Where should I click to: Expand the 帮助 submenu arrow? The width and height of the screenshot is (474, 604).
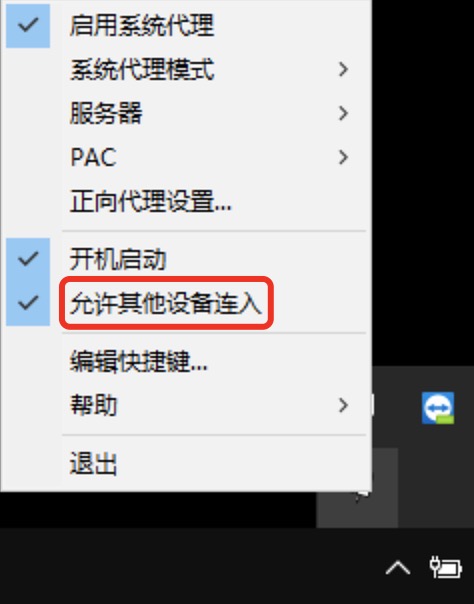(x=343, y=405)
